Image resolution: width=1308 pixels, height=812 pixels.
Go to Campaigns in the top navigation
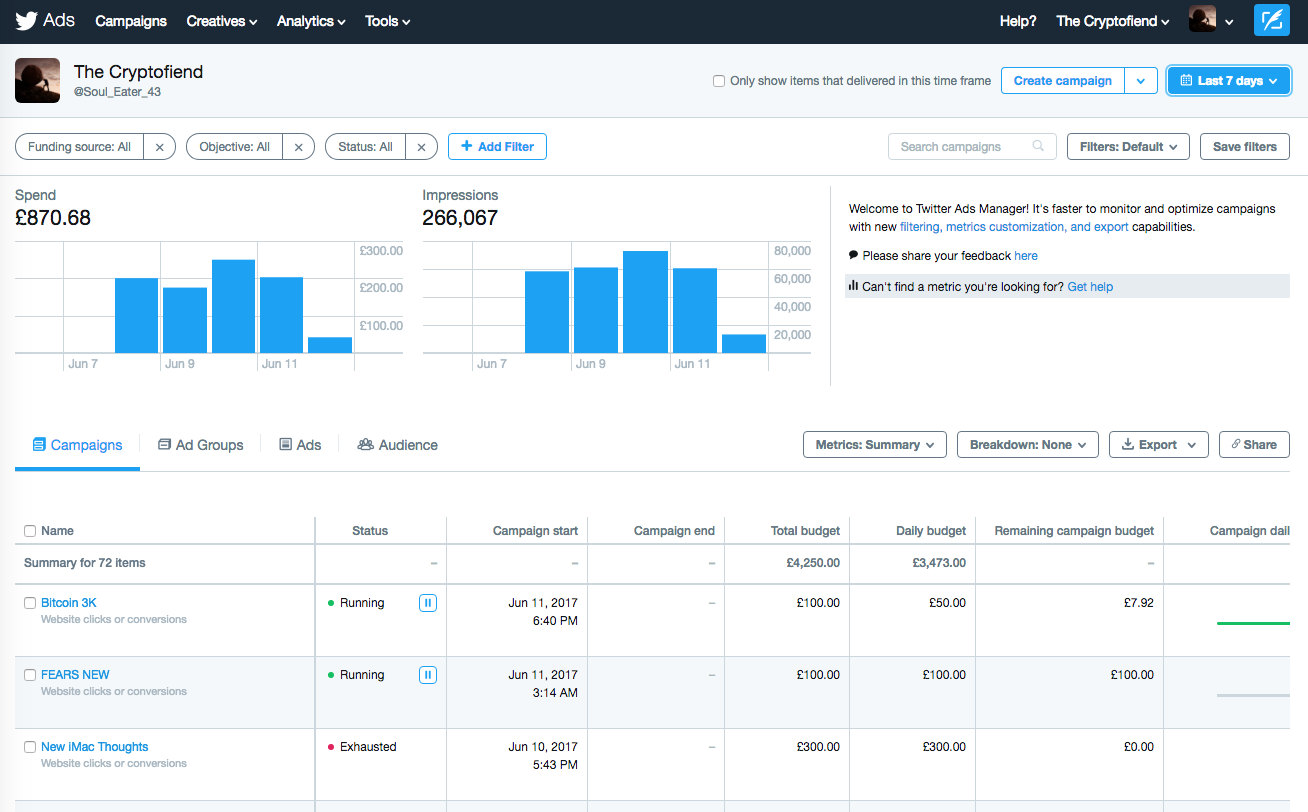click(x=131, y=21)
